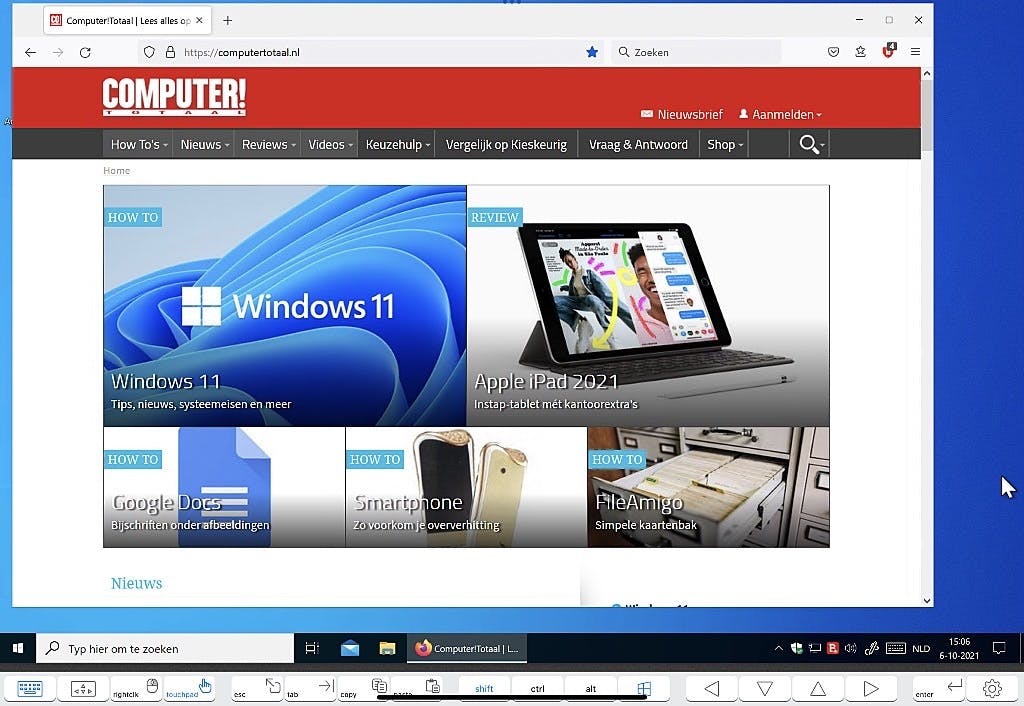Open the Windows Start button
1024x706 pixels.
18,648
